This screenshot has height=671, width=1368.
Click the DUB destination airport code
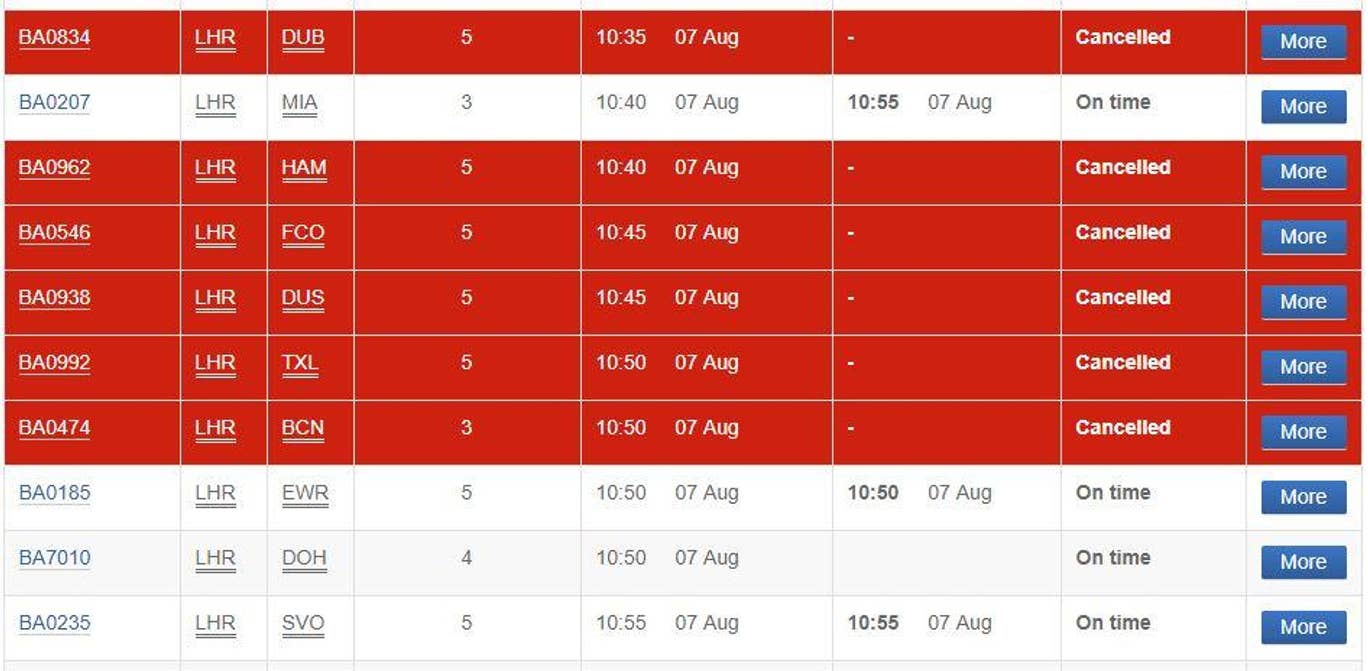click(x=303, y=38)
